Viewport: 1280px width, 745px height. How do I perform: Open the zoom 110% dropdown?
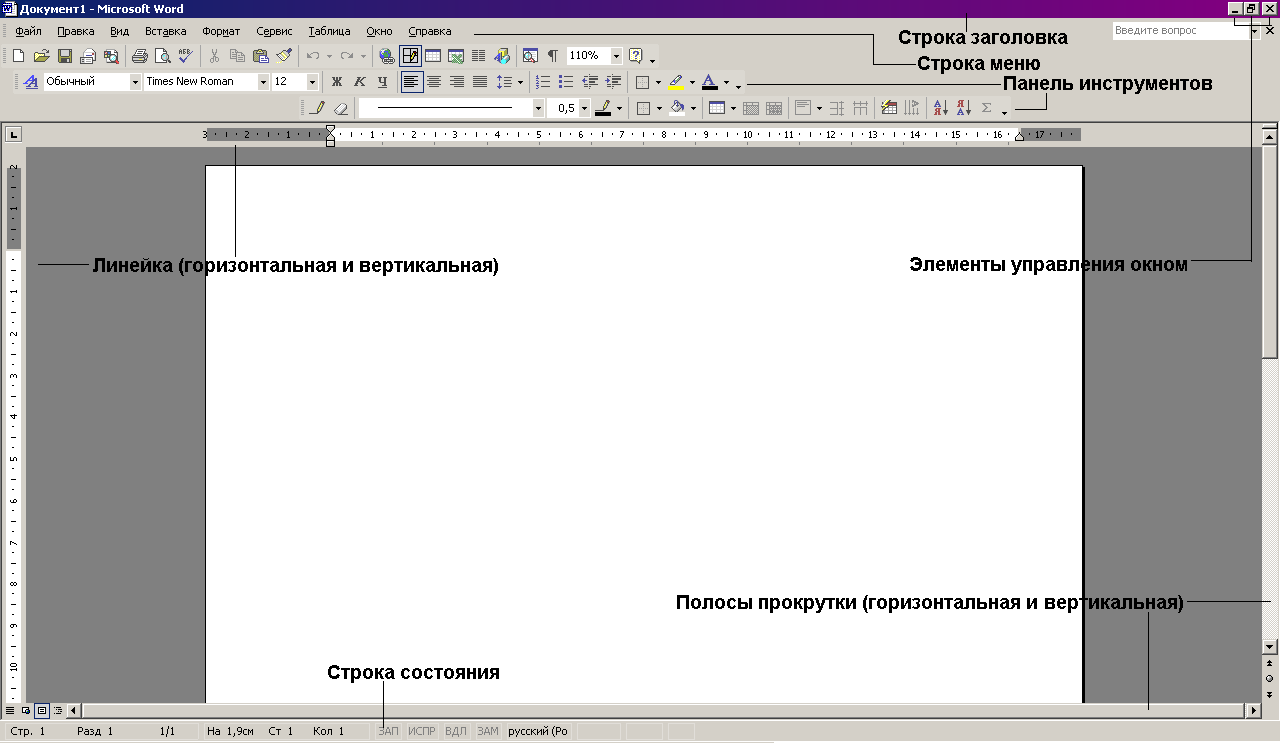point(616,56)
